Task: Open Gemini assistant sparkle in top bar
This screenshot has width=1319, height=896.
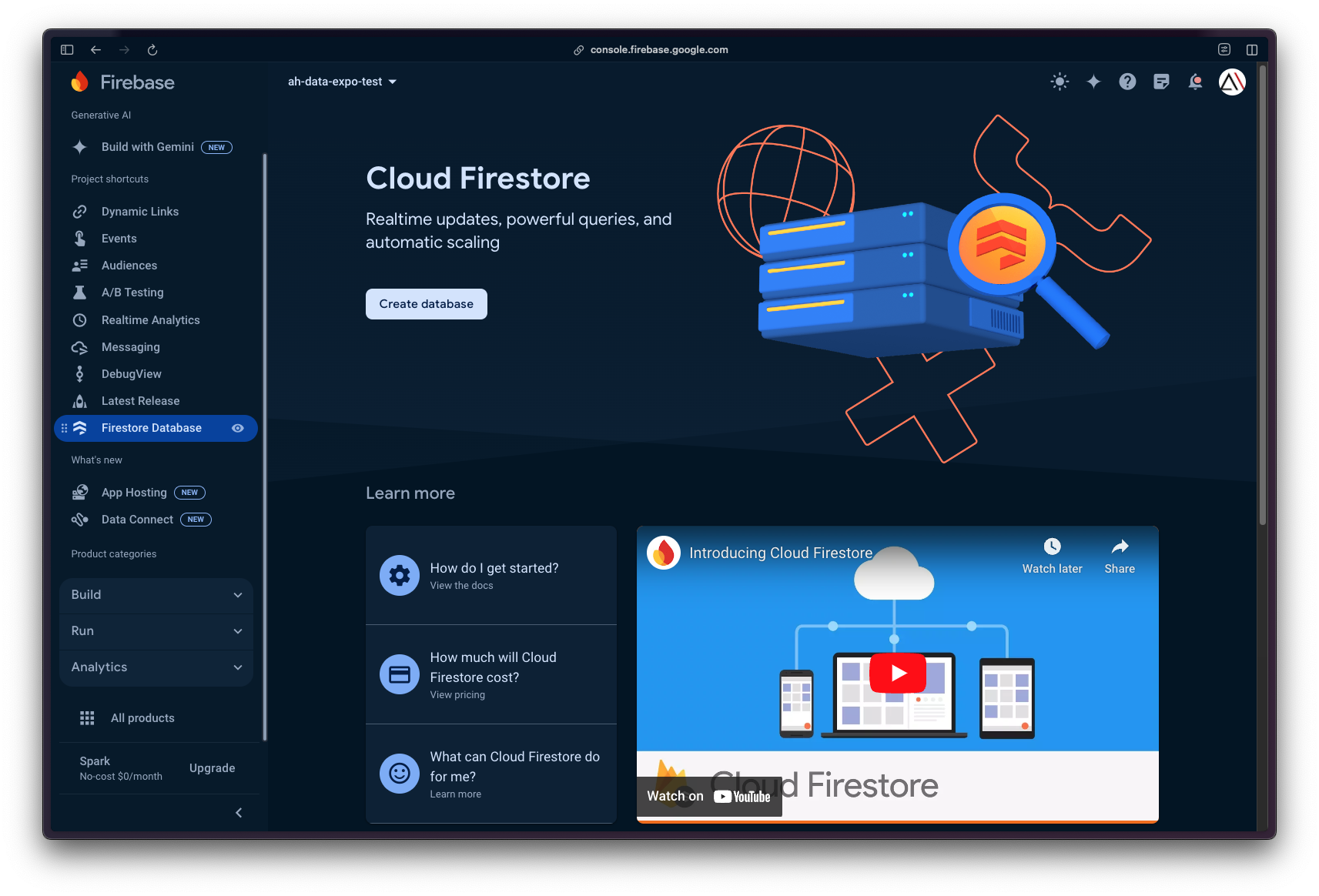Action: pyautogui.click(x=1093, y=82)
